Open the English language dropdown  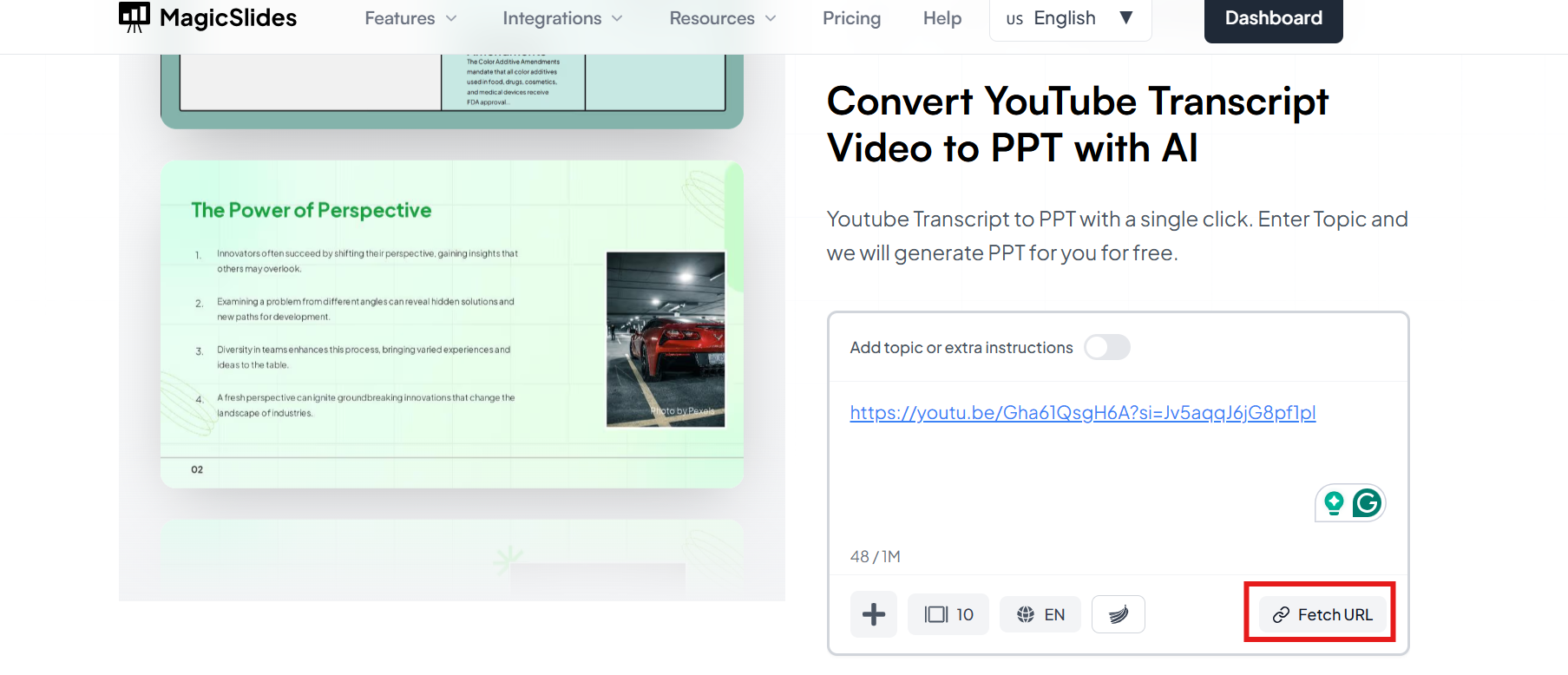[x=1070, y=19]
